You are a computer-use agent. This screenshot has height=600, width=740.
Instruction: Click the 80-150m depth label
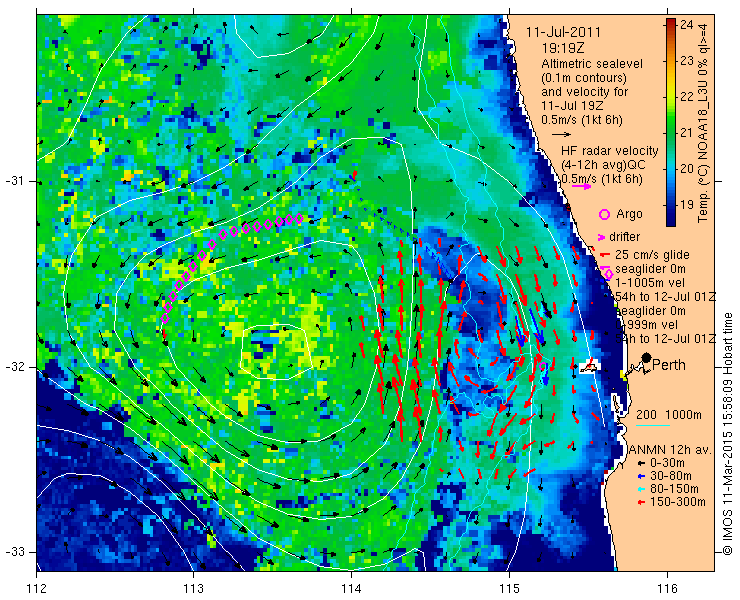pos(674,489)
